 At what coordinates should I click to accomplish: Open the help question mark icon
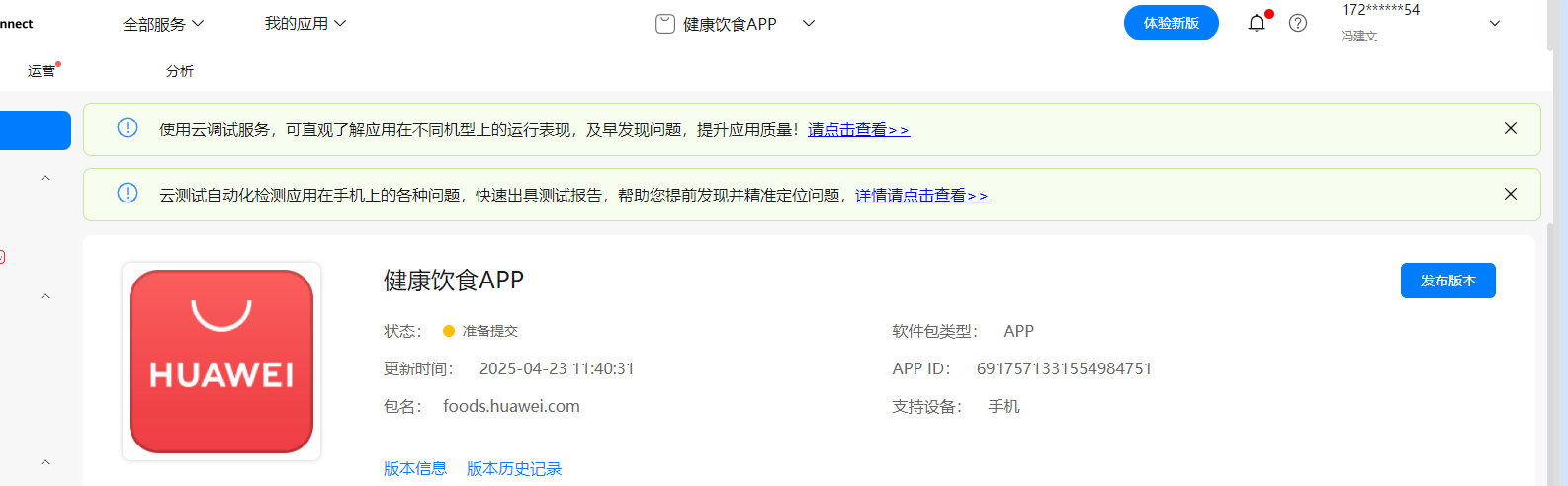[1298, 23]
